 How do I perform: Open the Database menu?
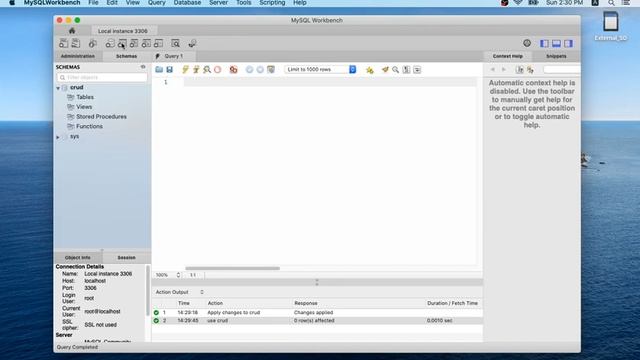(x=187, y=3)
